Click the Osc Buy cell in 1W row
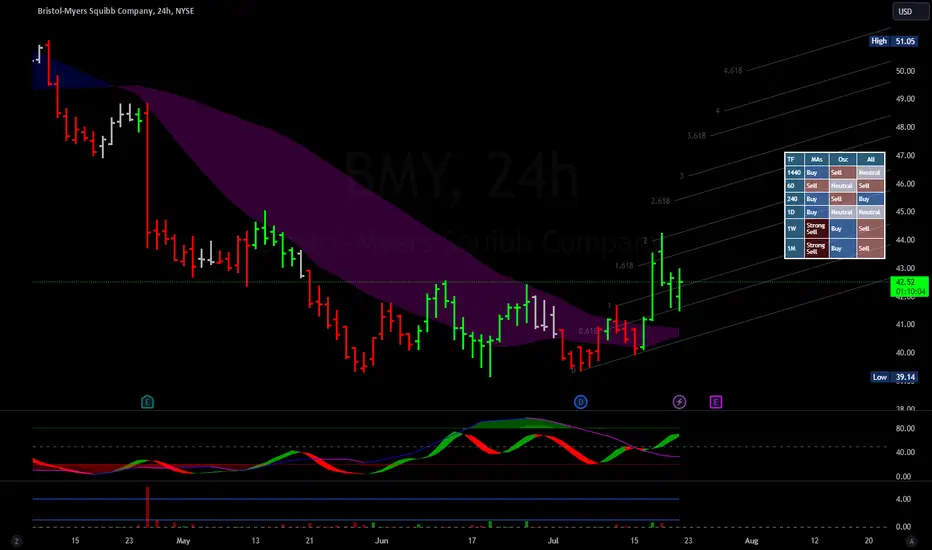 tap(843, 228)
